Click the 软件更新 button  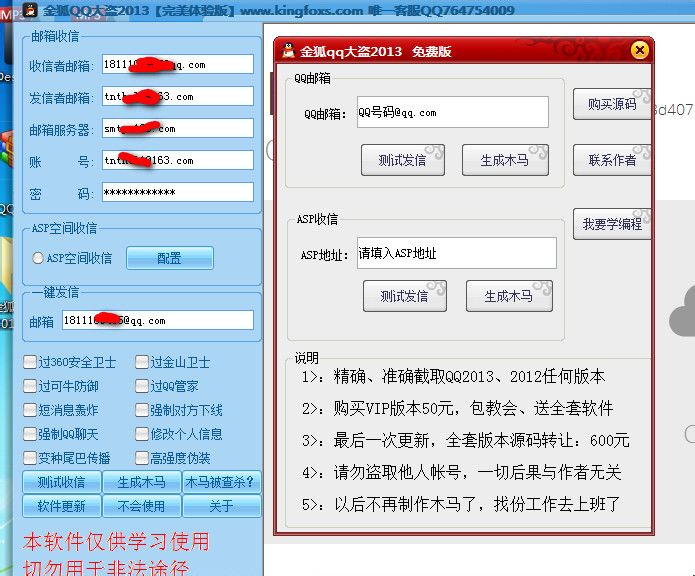pyautogui.click(x=62, y=506)
